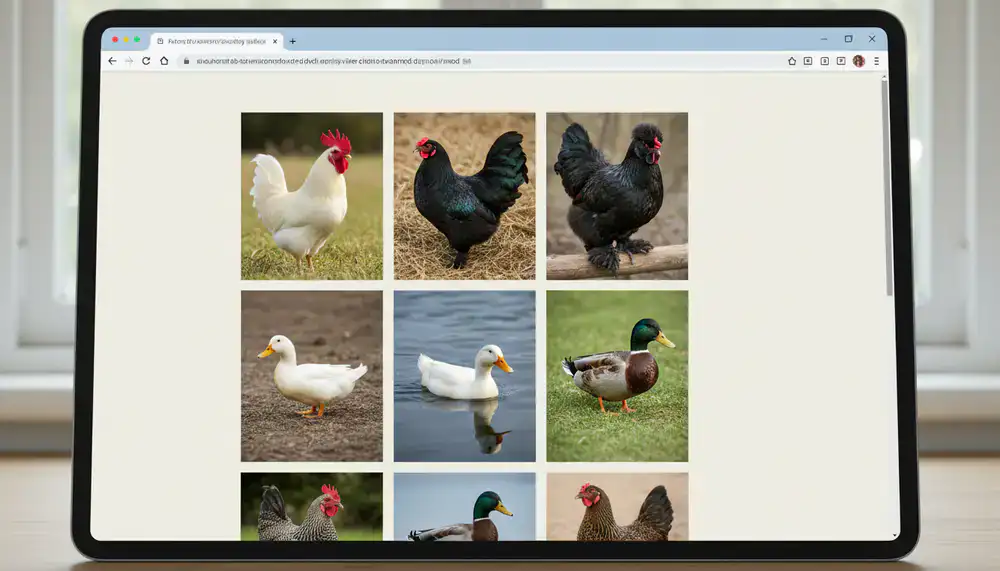
Task: Click the forward navigation arrow
Action: tap(129, 61)
